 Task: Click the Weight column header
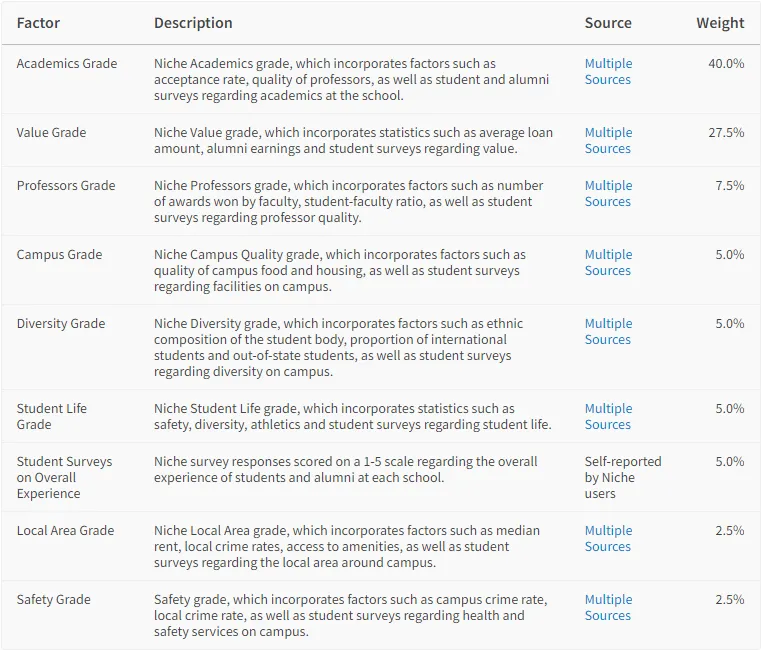720,23
